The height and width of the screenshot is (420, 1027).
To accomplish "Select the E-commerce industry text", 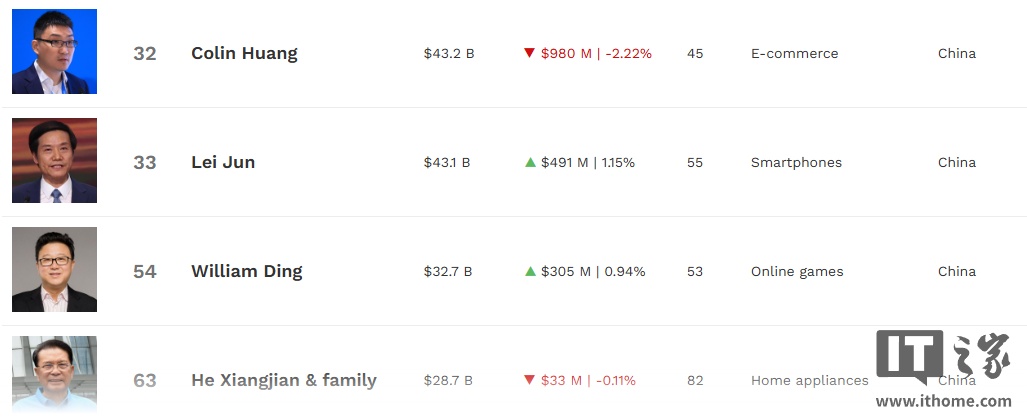I will 794,54.
